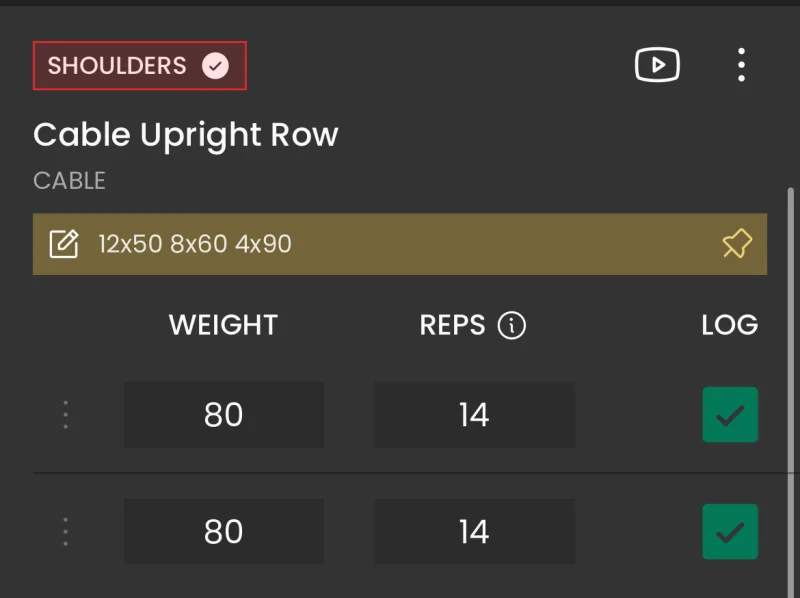800x598 pixels.
Task: Open first set's drag handle dots
Action: point(65,414)
